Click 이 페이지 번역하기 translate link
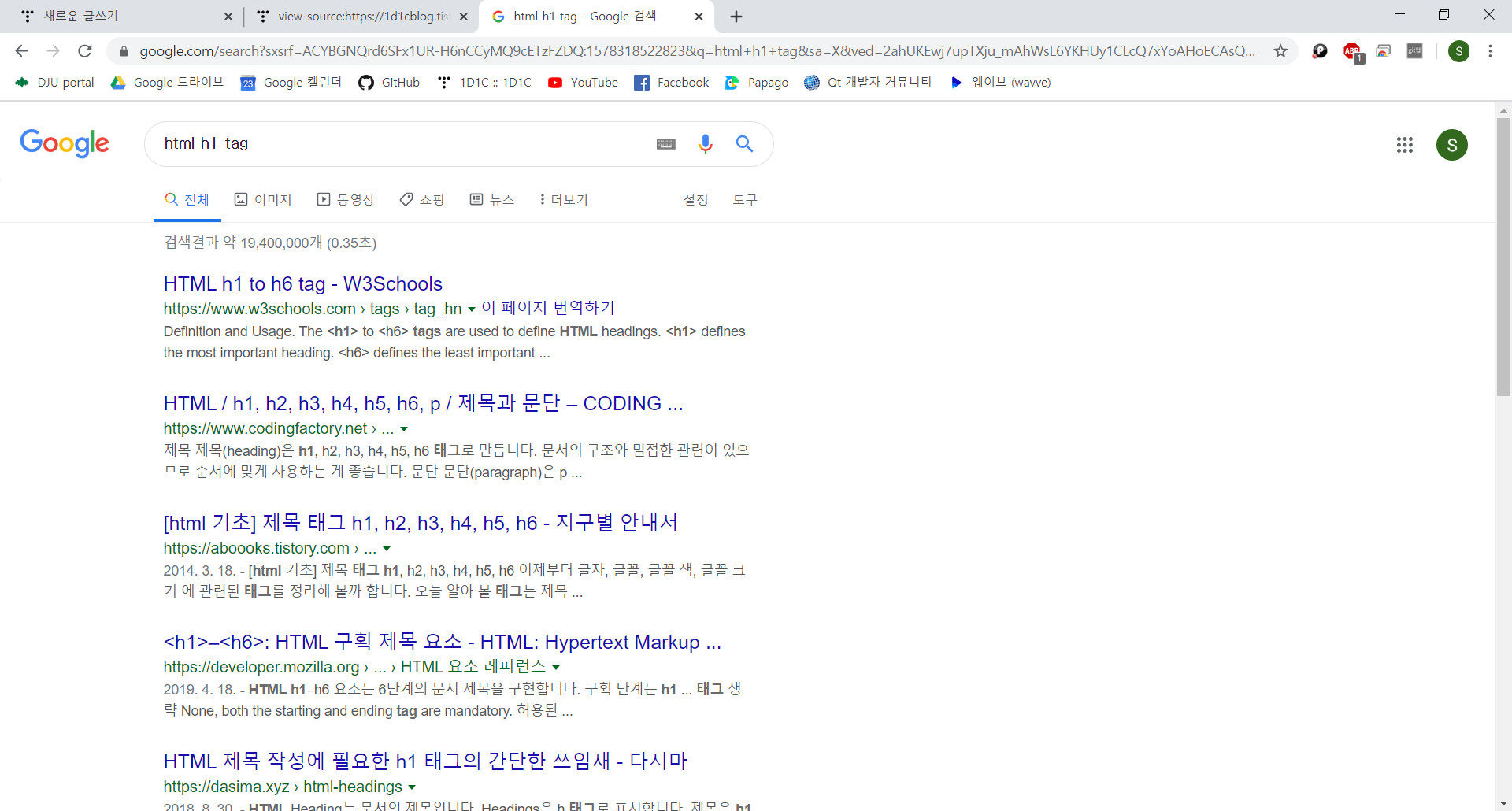 (x=548, y=308)
